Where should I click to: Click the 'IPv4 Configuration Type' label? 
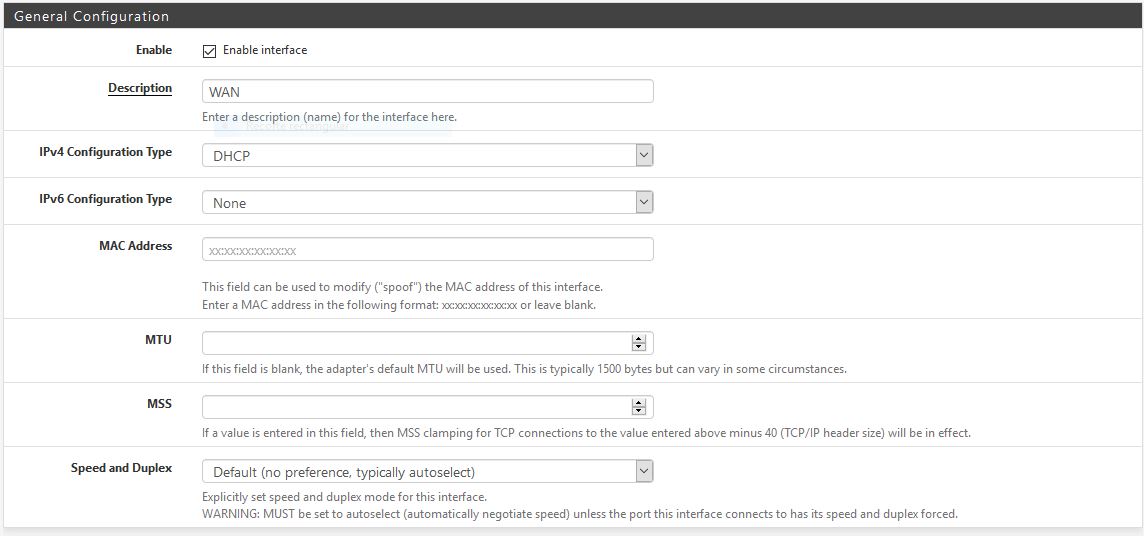tap(105, 152)
